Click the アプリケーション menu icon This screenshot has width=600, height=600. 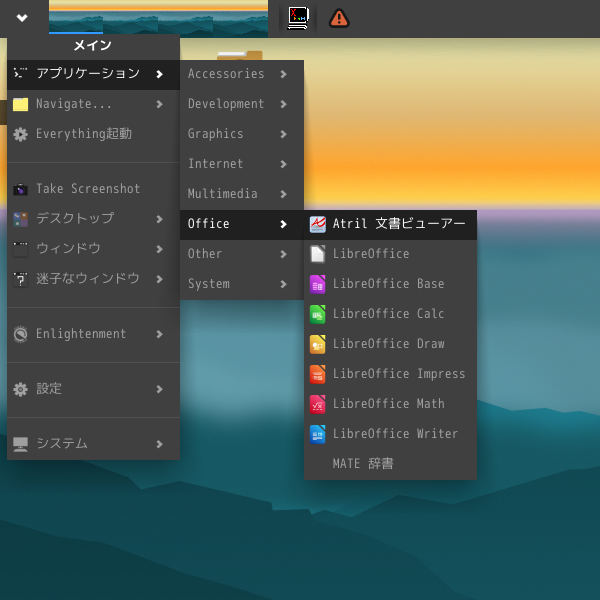20,73
